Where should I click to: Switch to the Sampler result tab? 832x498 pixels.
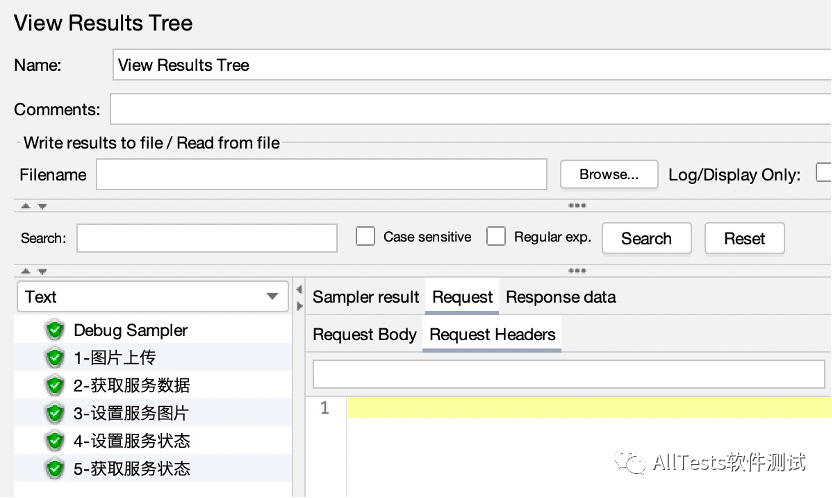coord(366,297)
